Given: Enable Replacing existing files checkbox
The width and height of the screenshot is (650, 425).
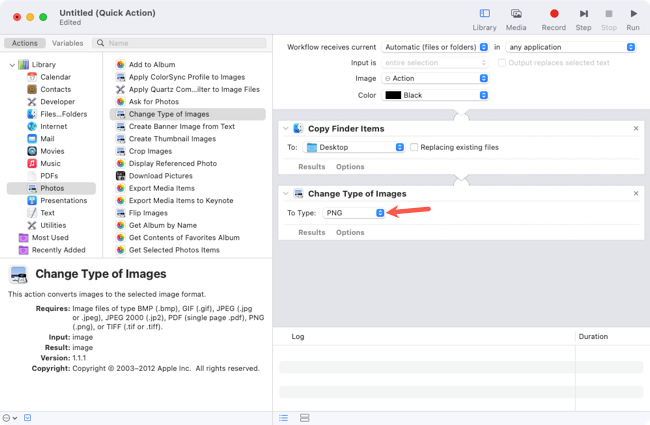Looking at the screenshot, I should click(x=414, y=147).
